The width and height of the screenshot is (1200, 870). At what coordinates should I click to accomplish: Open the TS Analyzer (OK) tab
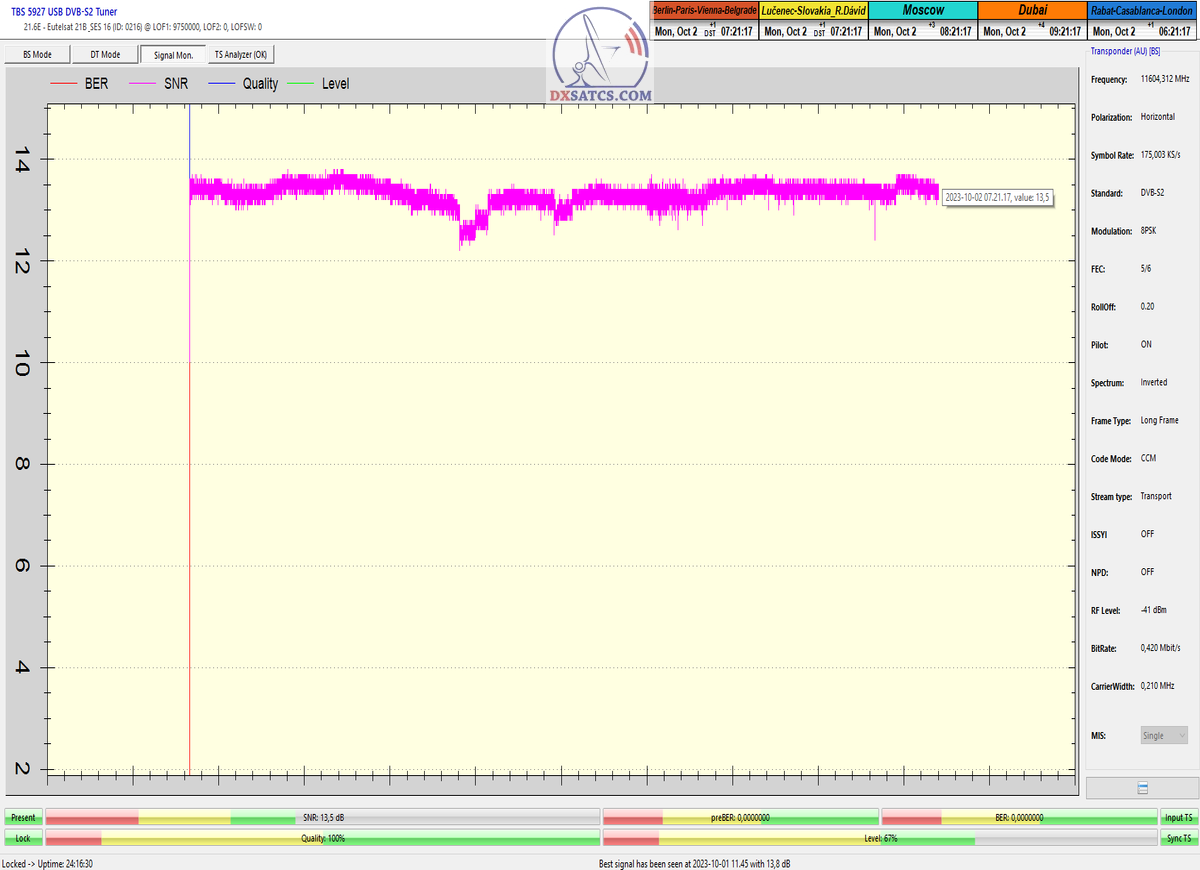click(240, 55)
